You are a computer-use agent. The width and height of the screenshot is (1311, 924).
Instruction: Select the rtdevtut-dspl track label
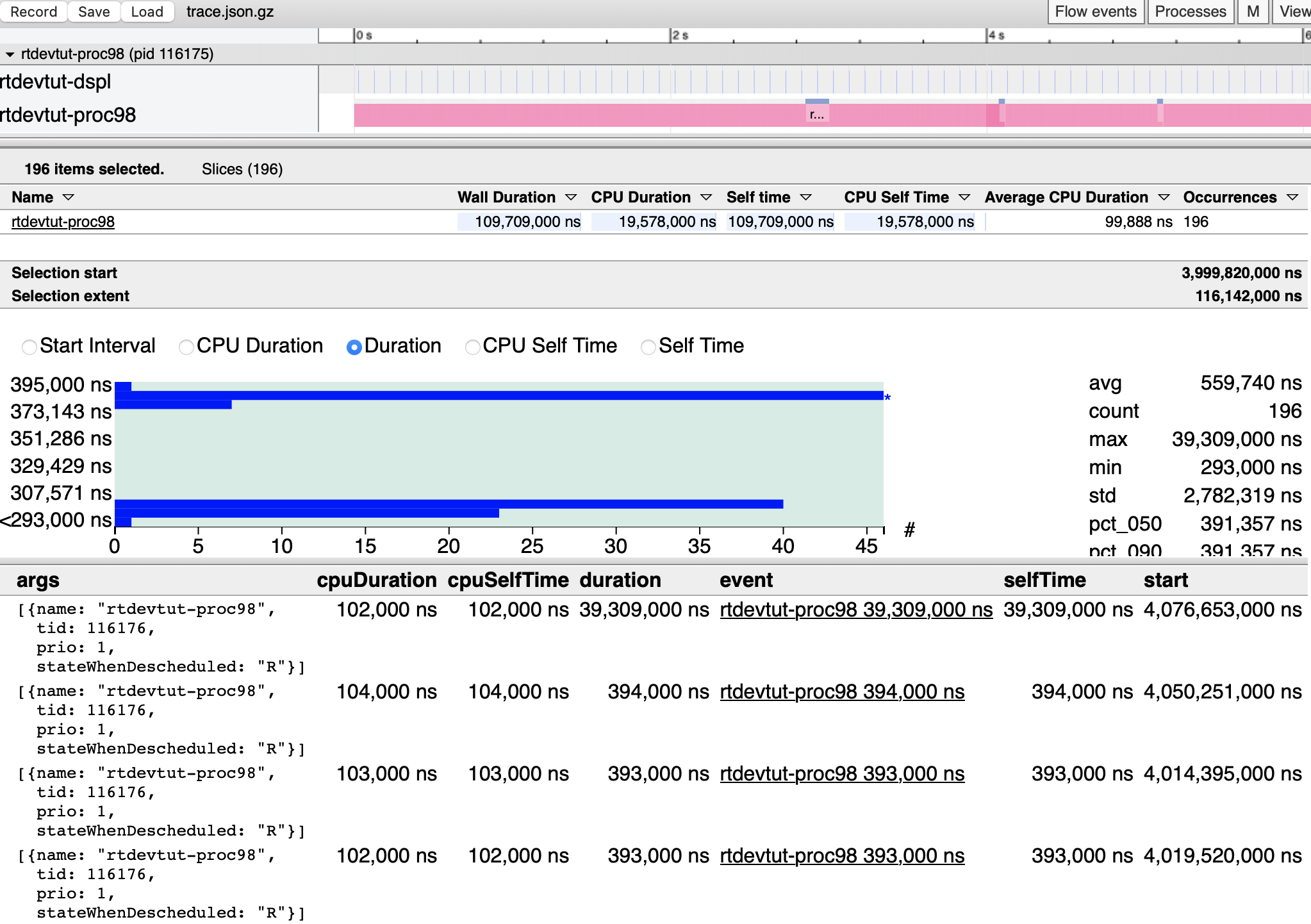click(x=56, y=81)
